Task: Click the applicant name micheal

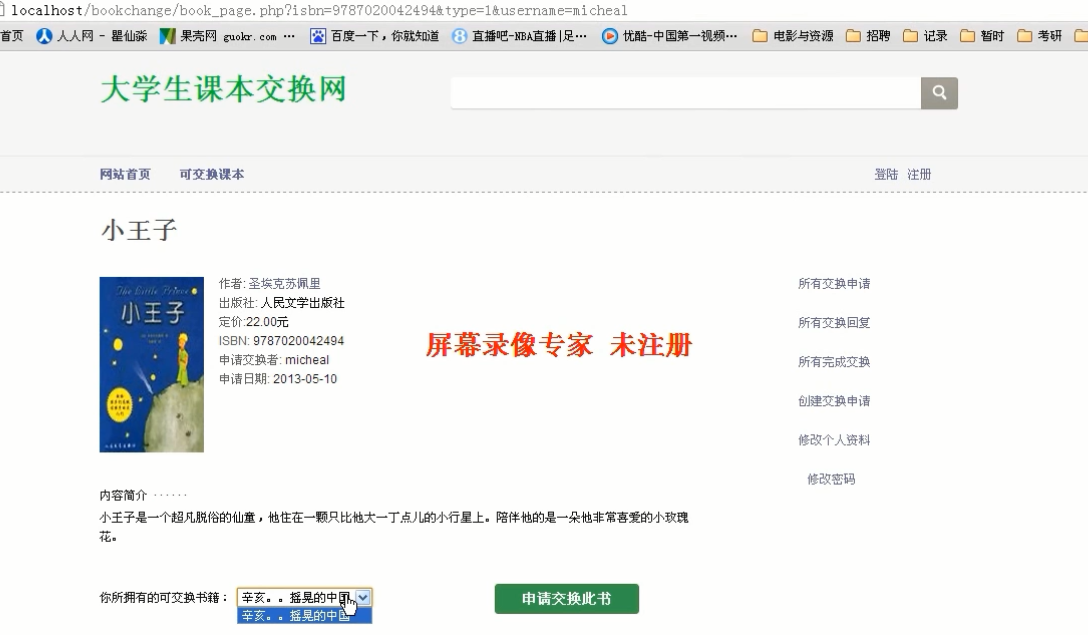Action: point(307,359)
